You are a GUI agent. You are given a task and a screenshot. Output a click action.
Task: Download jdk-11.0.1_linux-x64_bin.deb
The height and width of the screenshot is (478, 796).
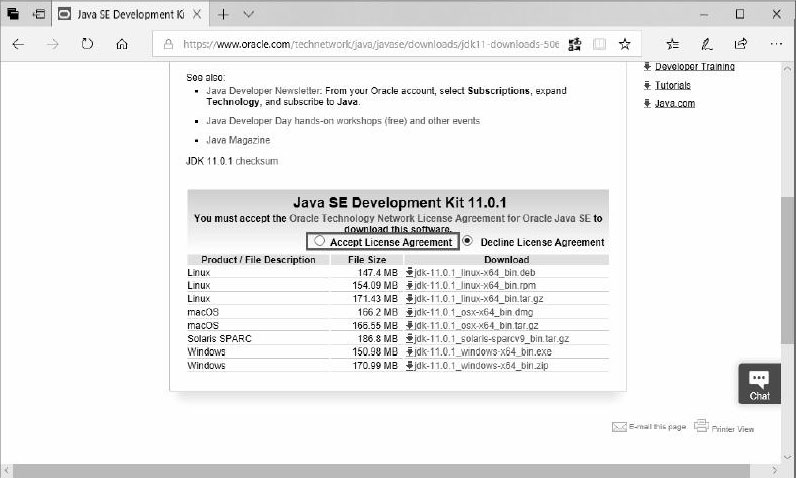[475, 272]
